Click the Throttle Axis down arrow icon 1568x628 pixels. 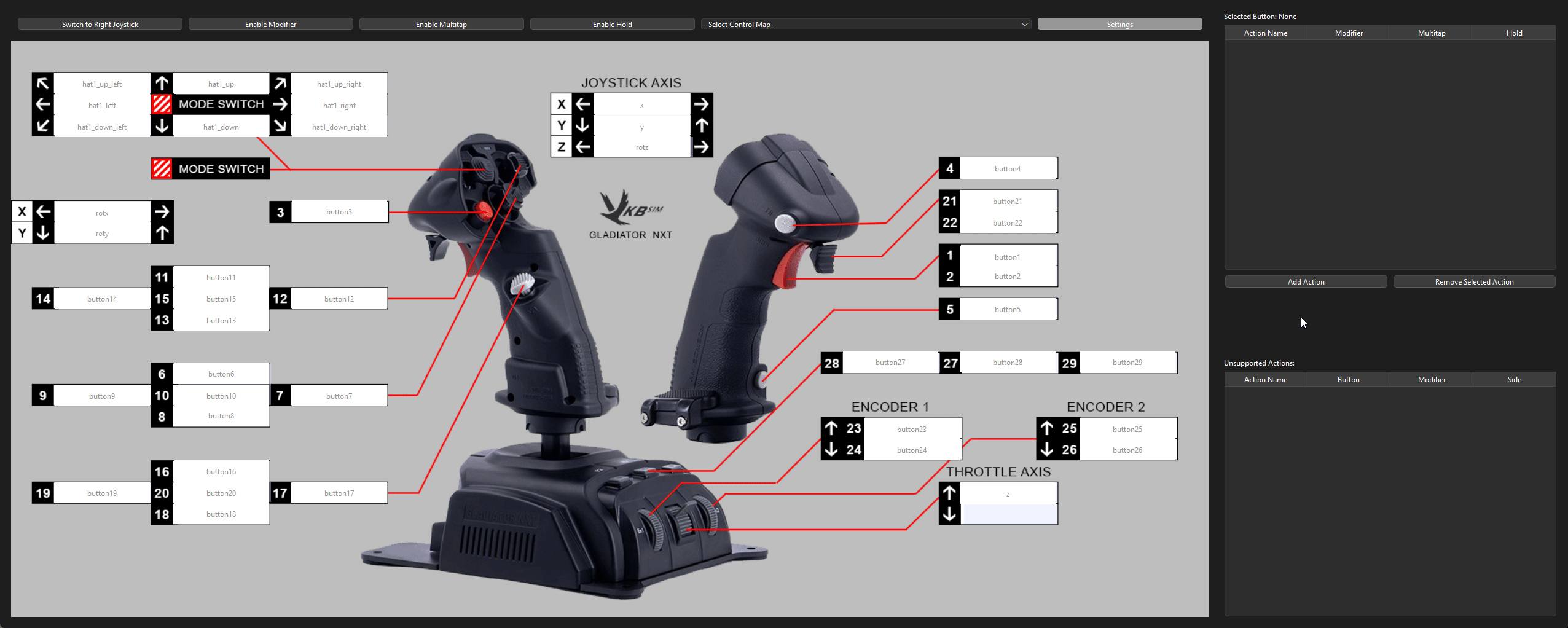pos(949,514)
